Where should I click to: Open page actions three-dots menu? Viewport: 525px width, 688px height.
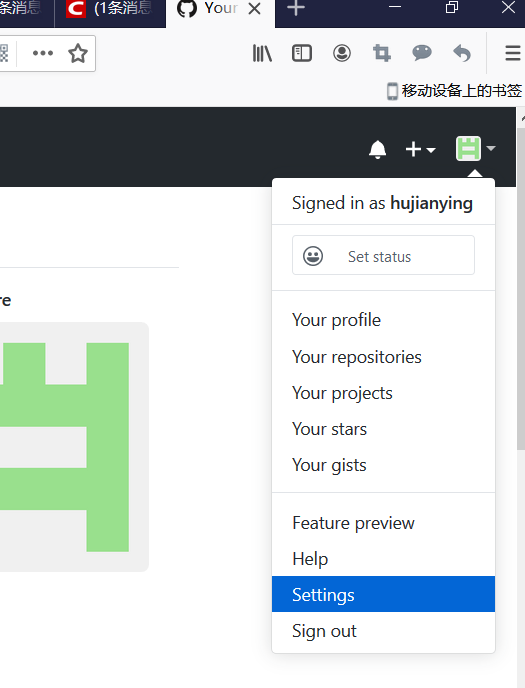pyautogui.click(x=43, y=54)
